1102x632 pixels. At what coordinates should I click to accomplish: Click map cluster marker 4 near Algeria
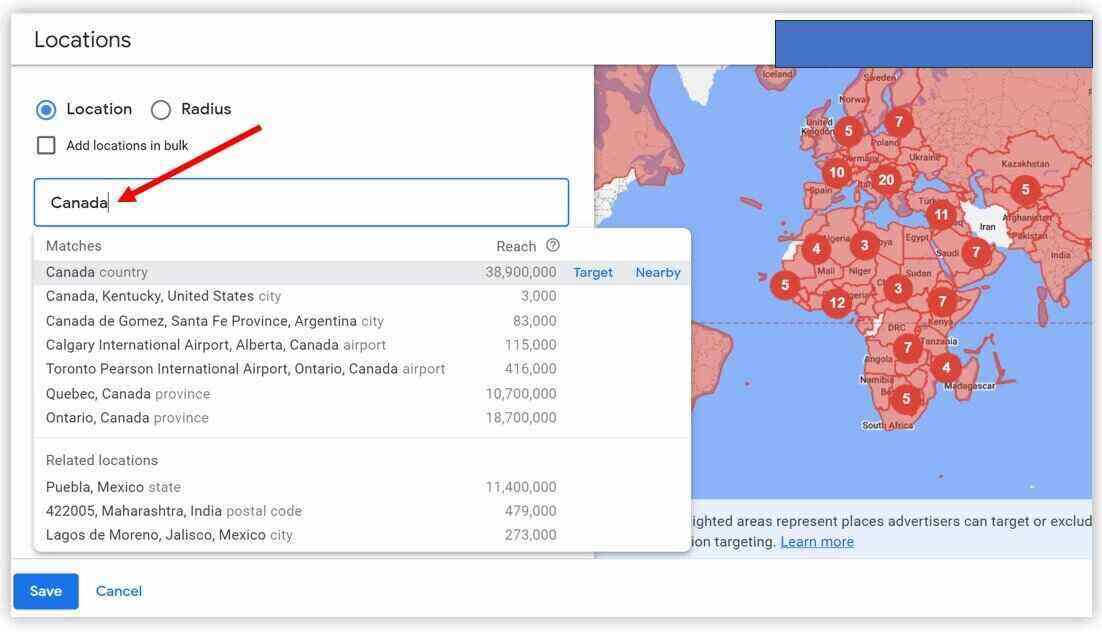click(816, 248)
